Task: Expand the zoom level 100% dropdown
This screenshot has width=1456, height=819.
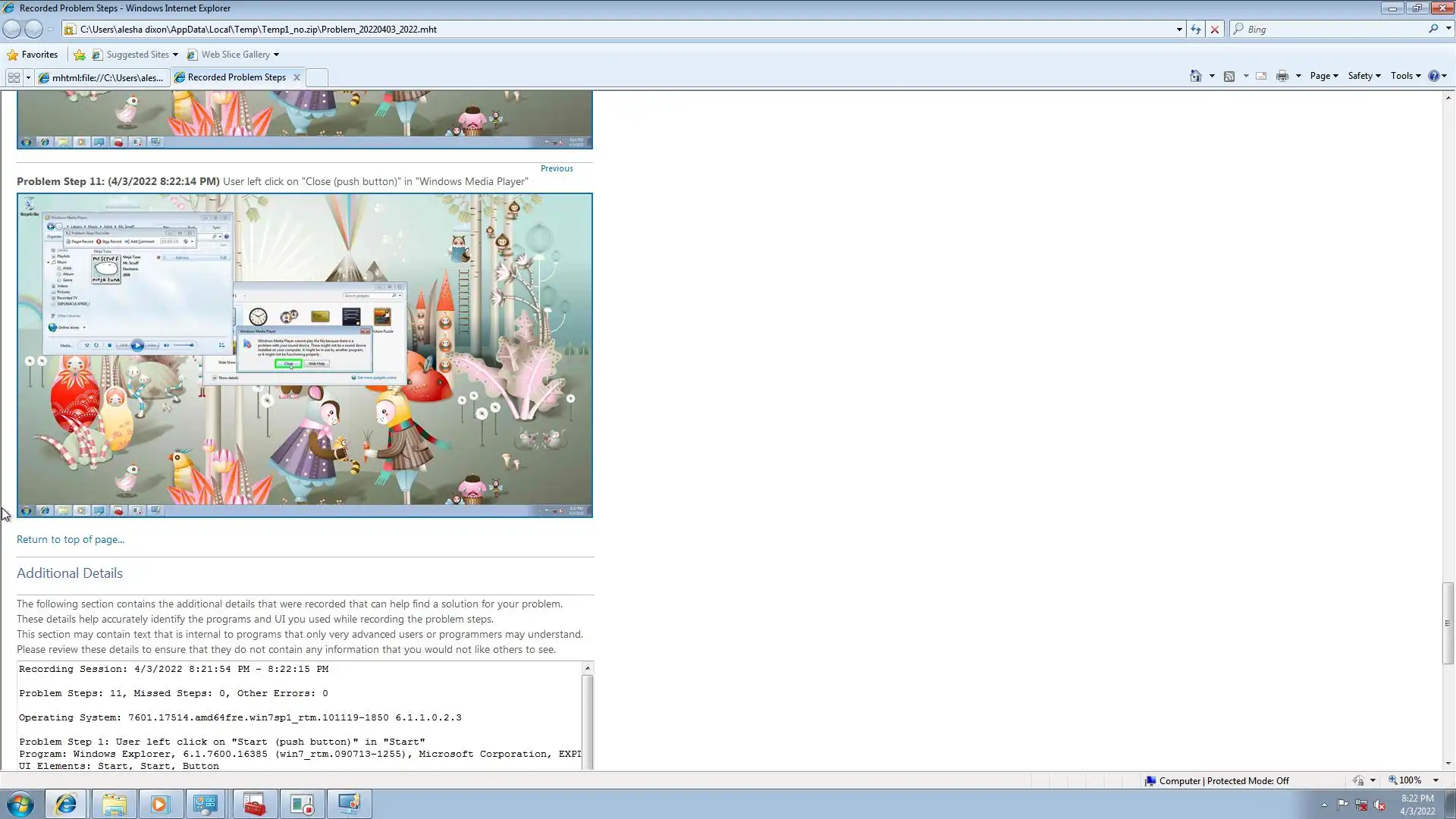Action: (1436, 780)
